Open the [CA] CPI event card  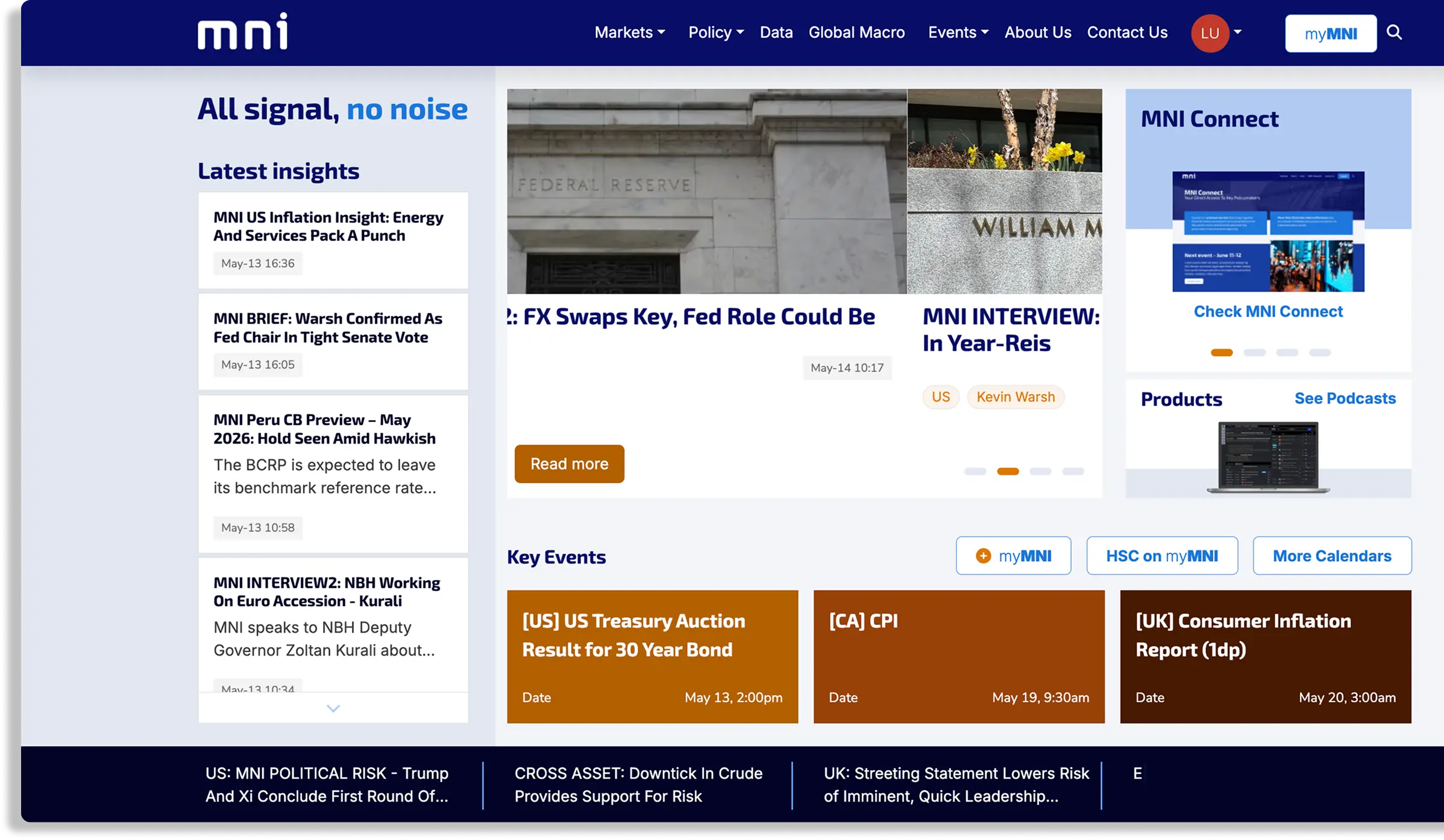pyautogui.click(x=959, y=656)
